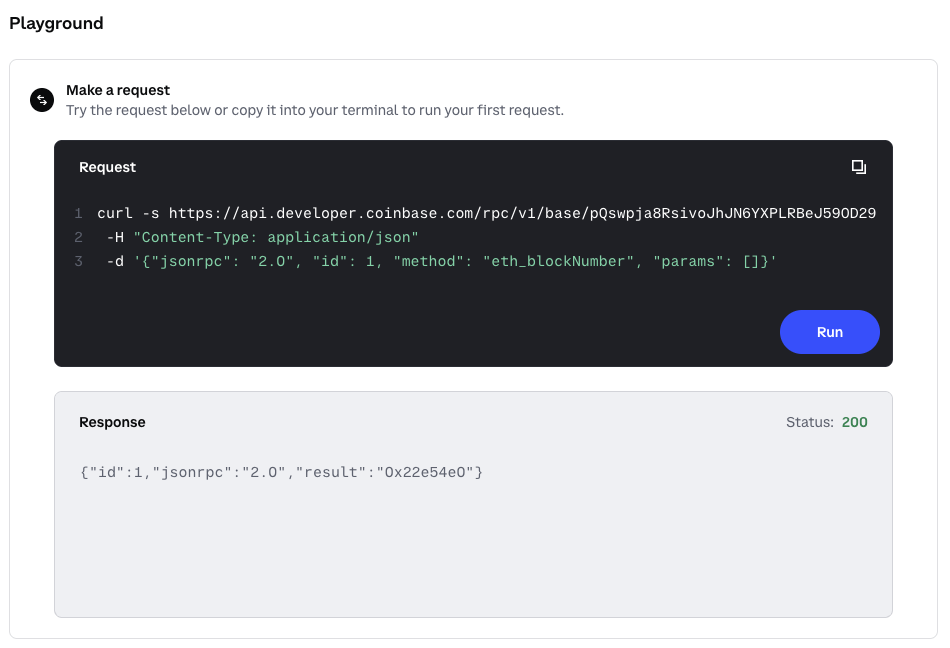Run the curl request
The width and height of the screenshot is (950, 648).
[x=829, y=332]
